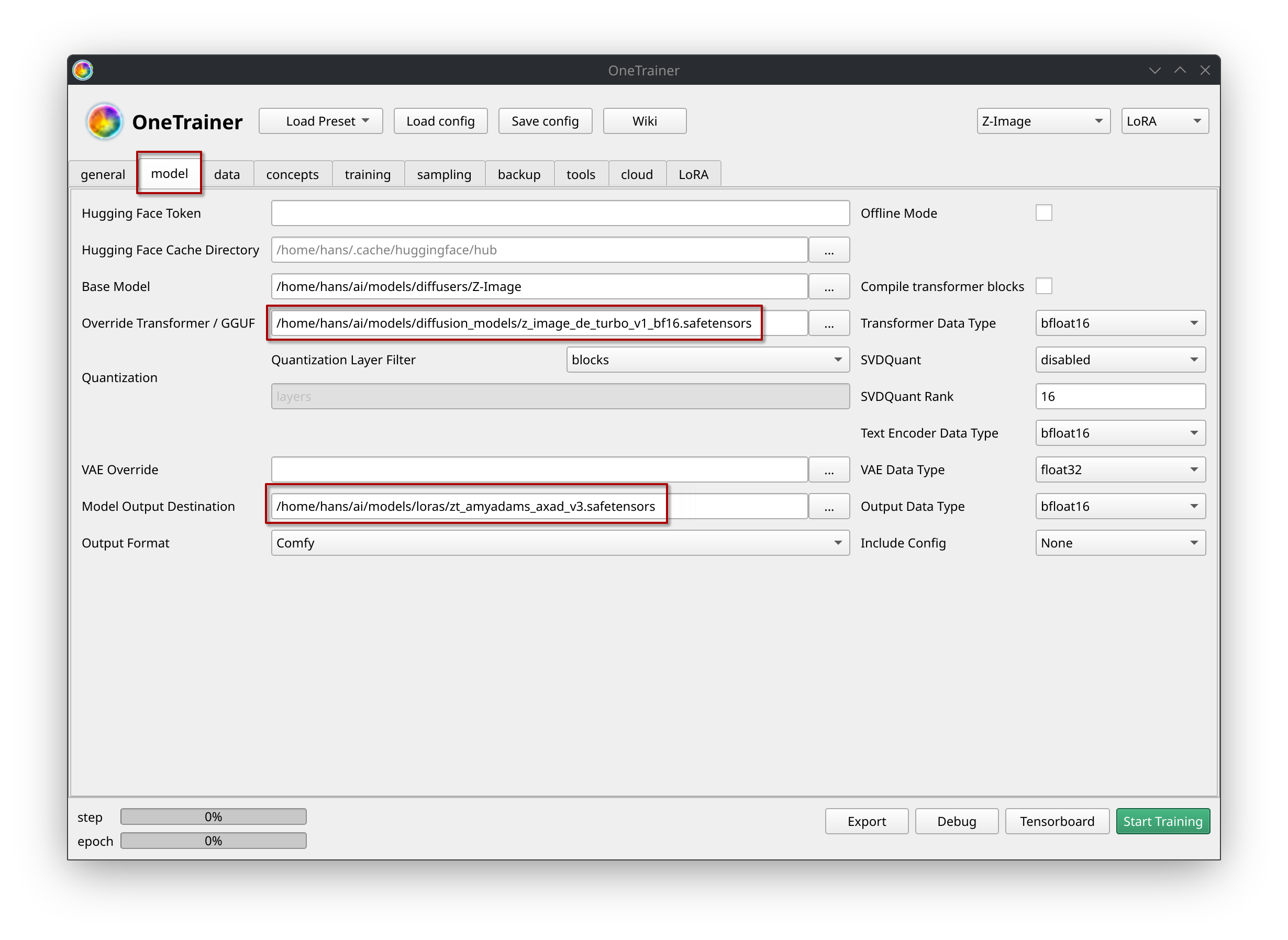This screenshot has width=1288, height=940.
Task: Focus the Hugging Face Token field
Action: point(560,213)
